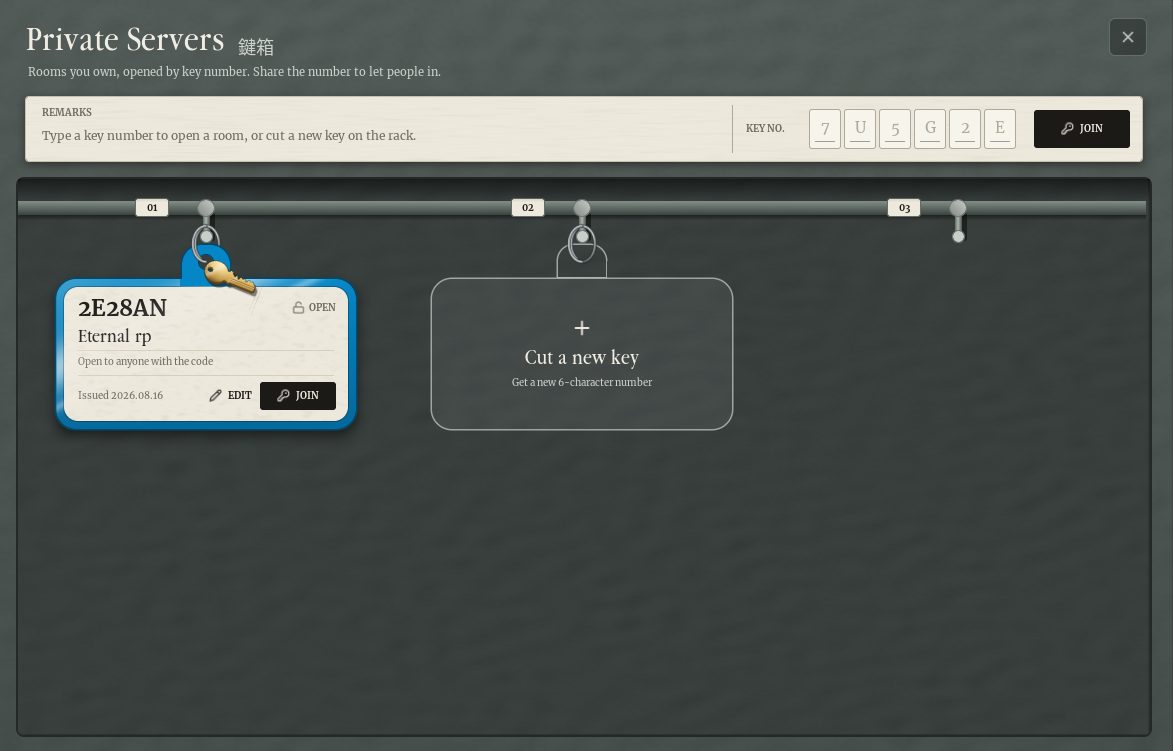Screen dimensions: 1173x751
Task: Click the second key number box showing U
Action: click(x=860, y=129)
